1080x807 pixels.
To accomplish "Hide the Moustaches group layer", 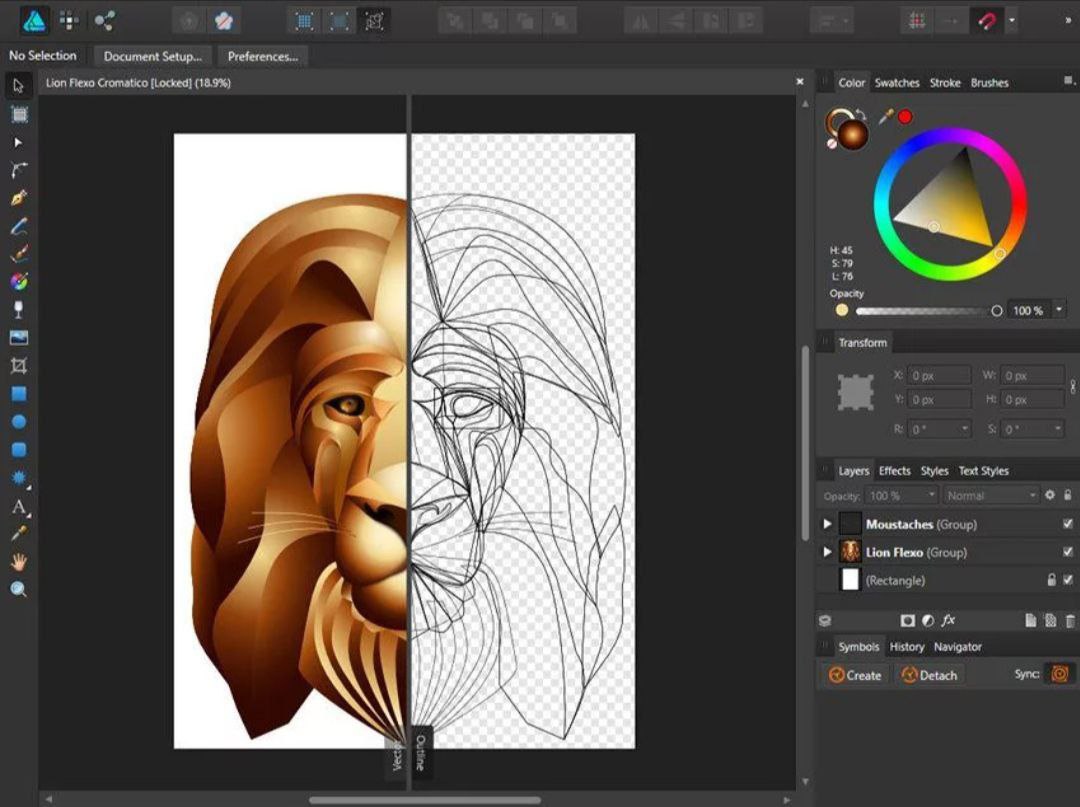I will pyautogui.click(x=1067, y=524).
